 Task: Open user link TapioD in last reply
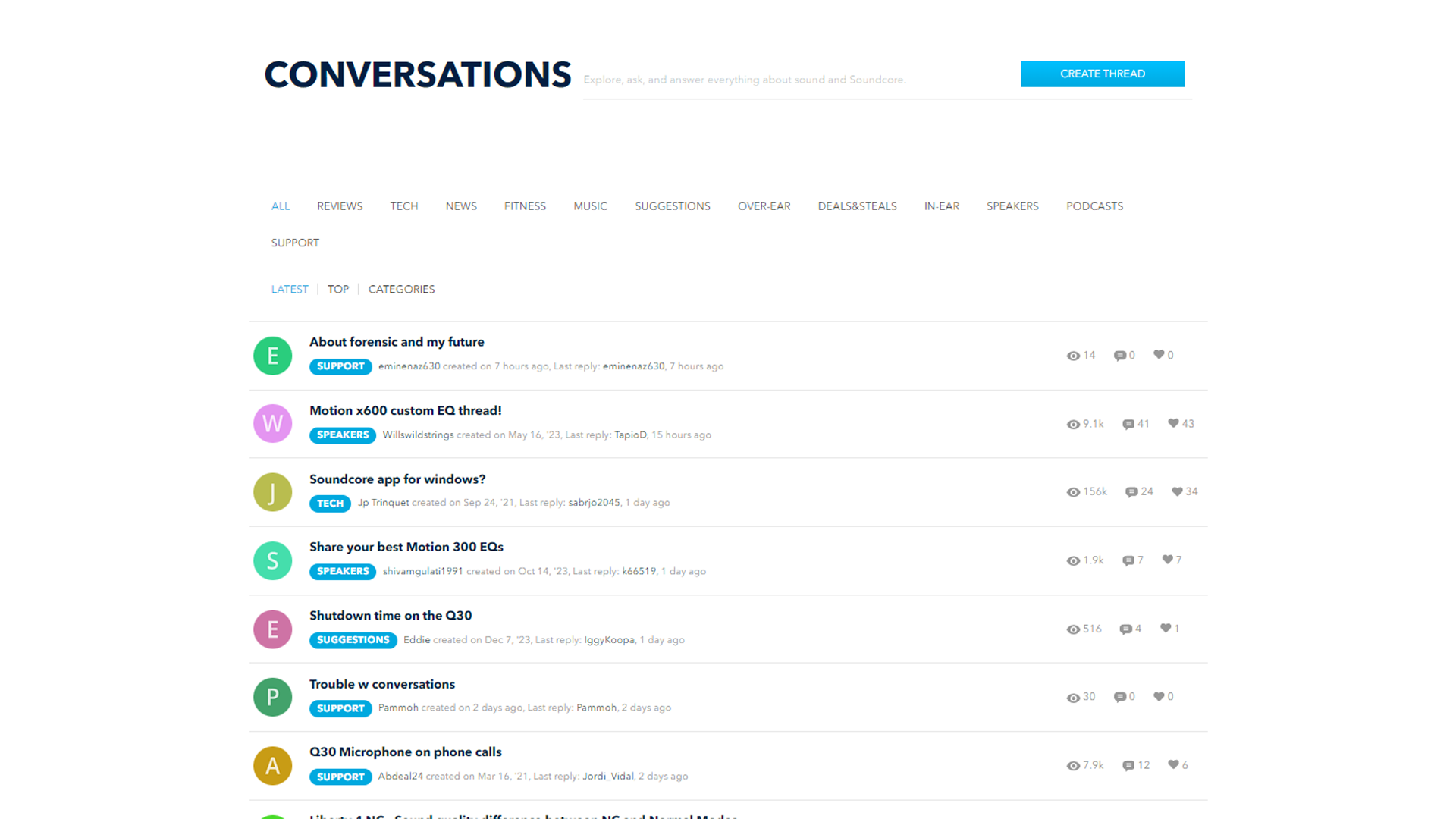[629, 435]
